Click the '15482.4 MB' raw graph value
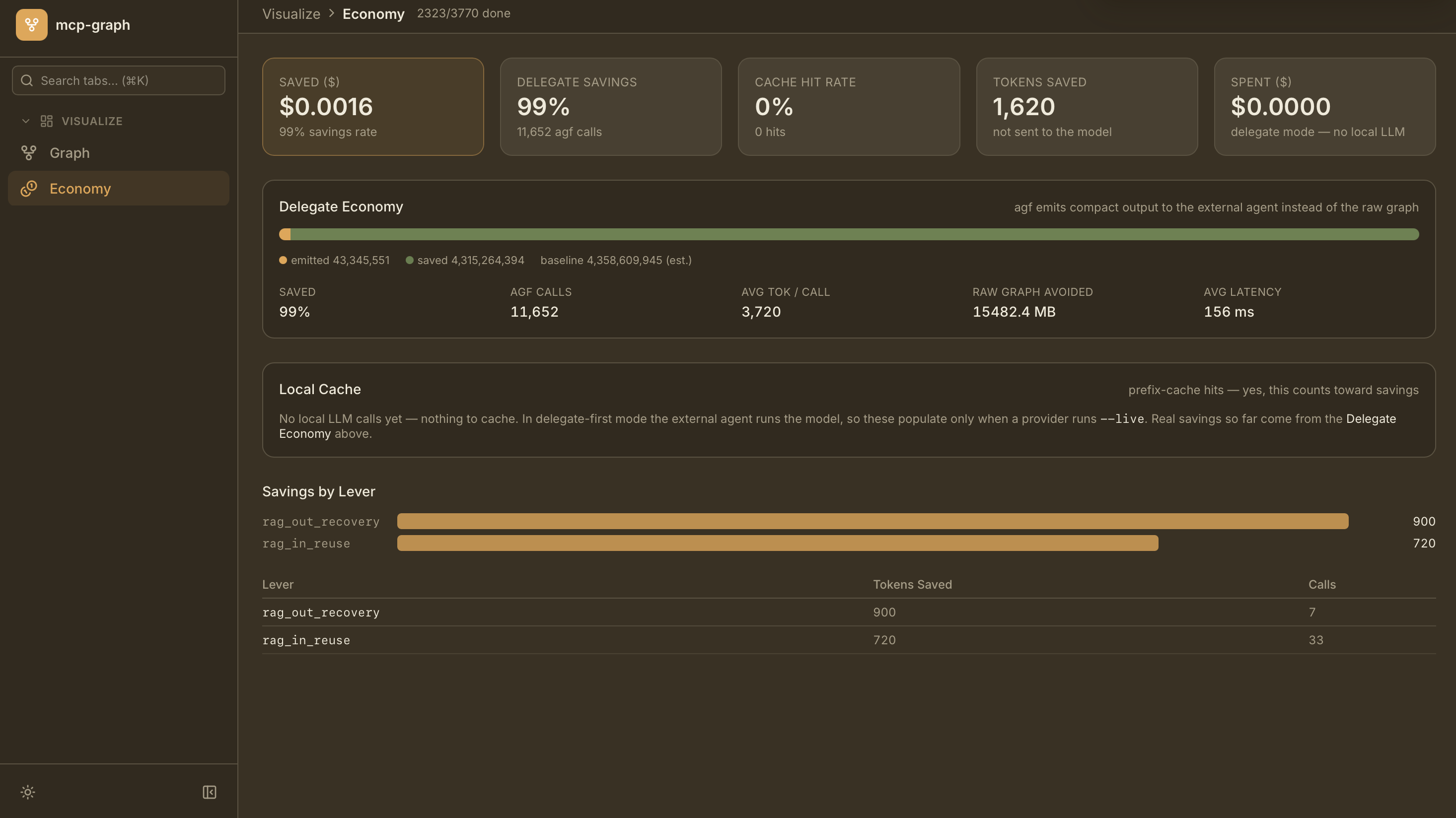Image resolution: width=1456 pixels, height=818 pixels. (x=1014, y=311)
